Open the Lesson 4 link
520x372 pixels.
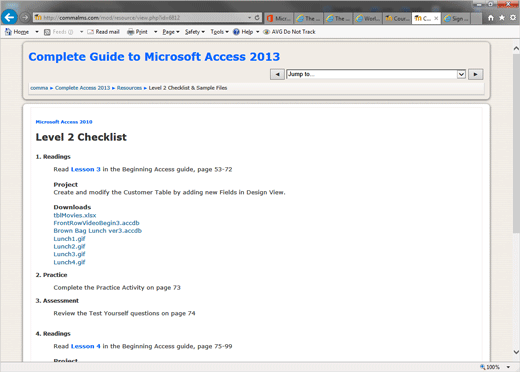pyautogui.click(x=86, y=346)
